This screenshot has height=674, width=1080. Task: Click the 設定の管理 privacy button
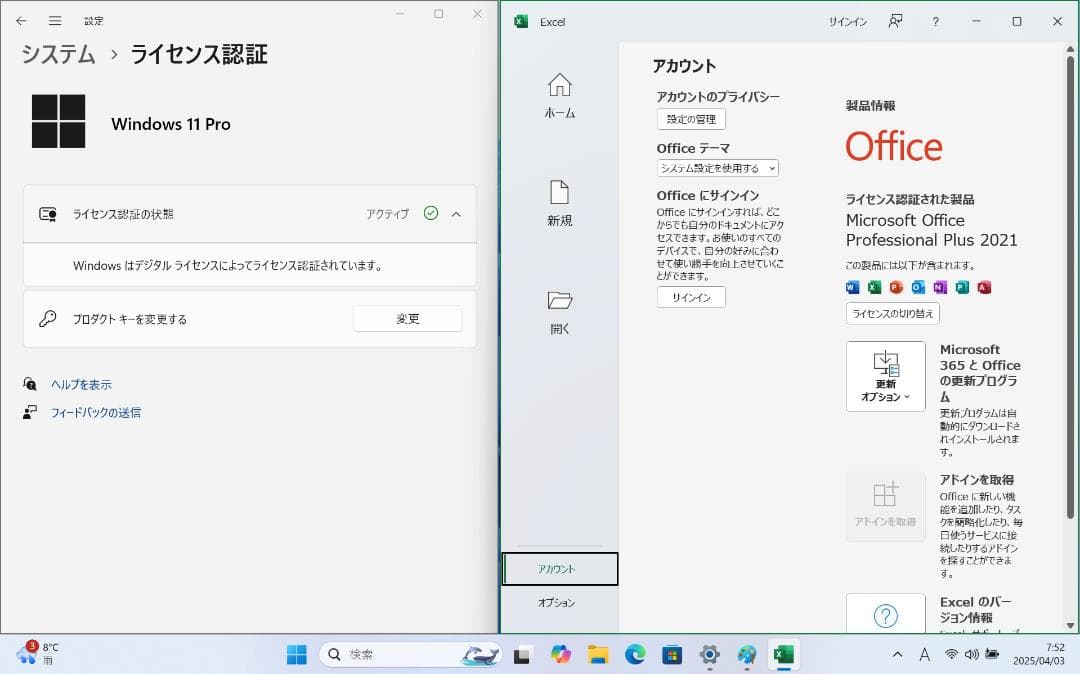pos(691,119)
